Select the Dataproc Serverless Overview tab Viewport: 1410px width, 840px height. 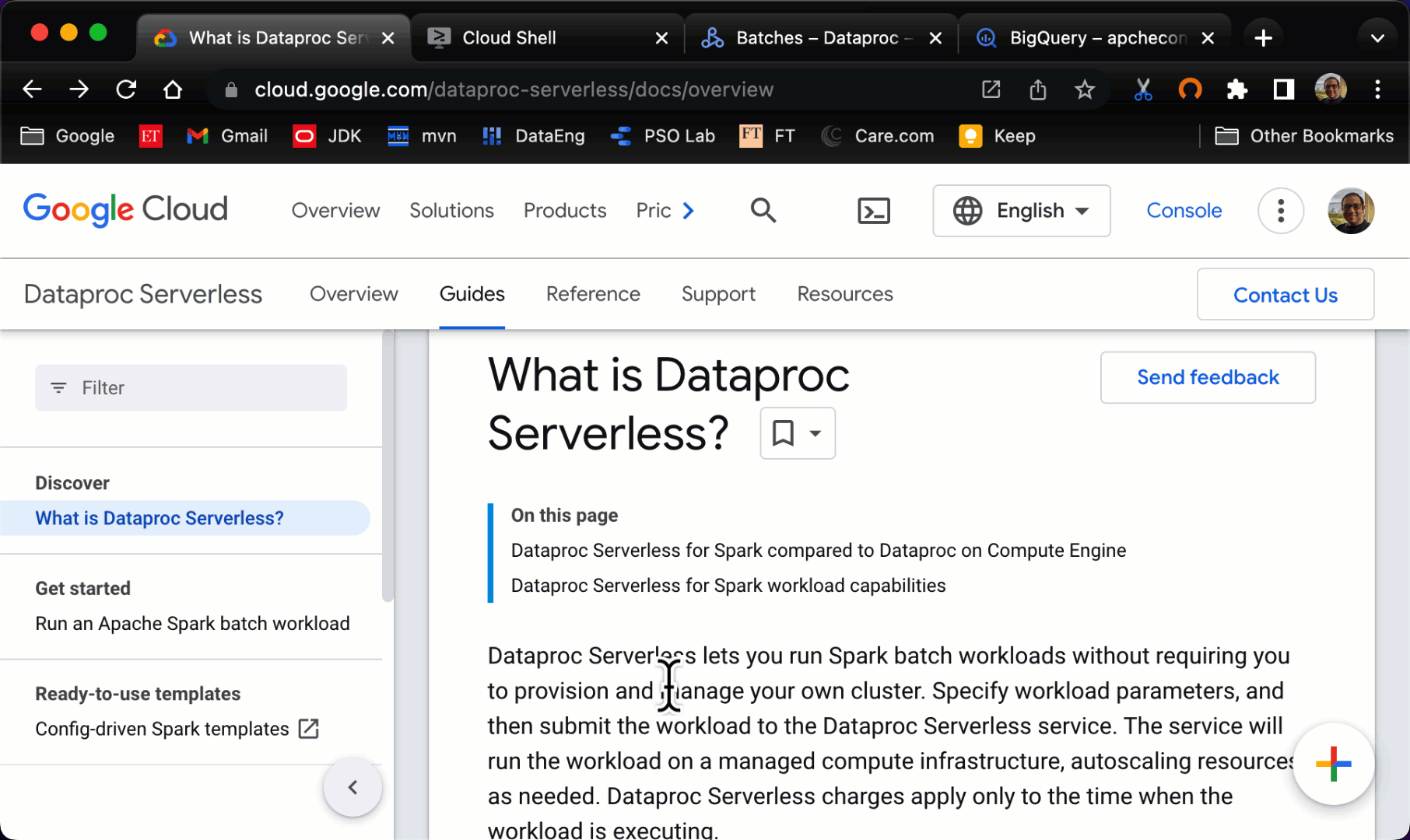[x=354, y=294]
